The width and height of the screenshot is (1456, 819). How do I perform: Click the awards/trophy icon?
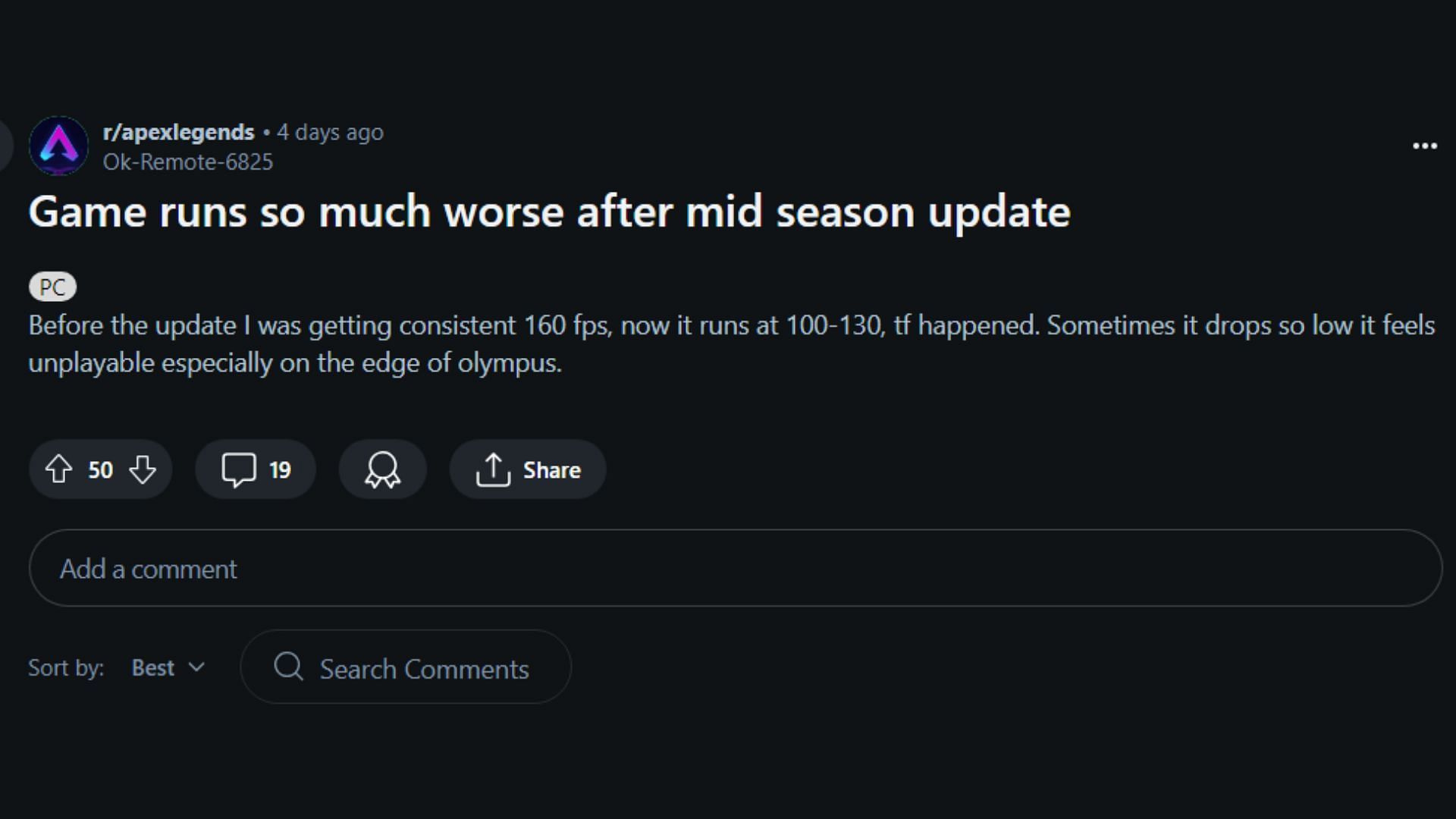[384, 469]
